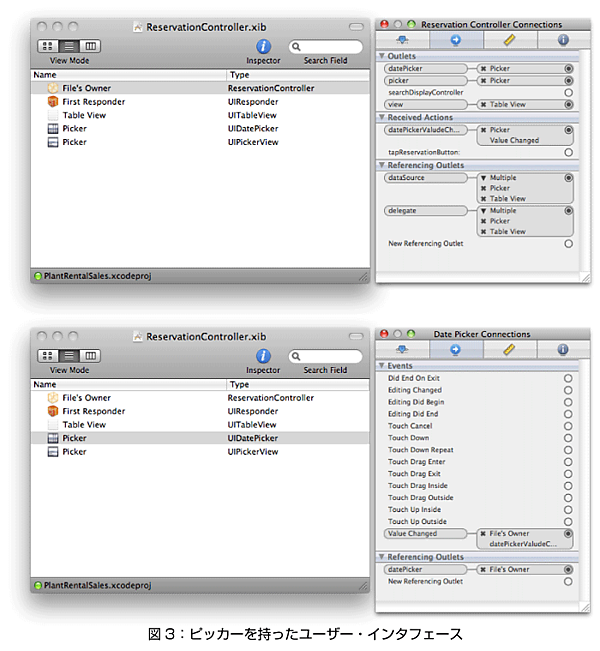600x651 pixels.
Task: Select File's Owner row in bottom xib window
Action: 200,398
